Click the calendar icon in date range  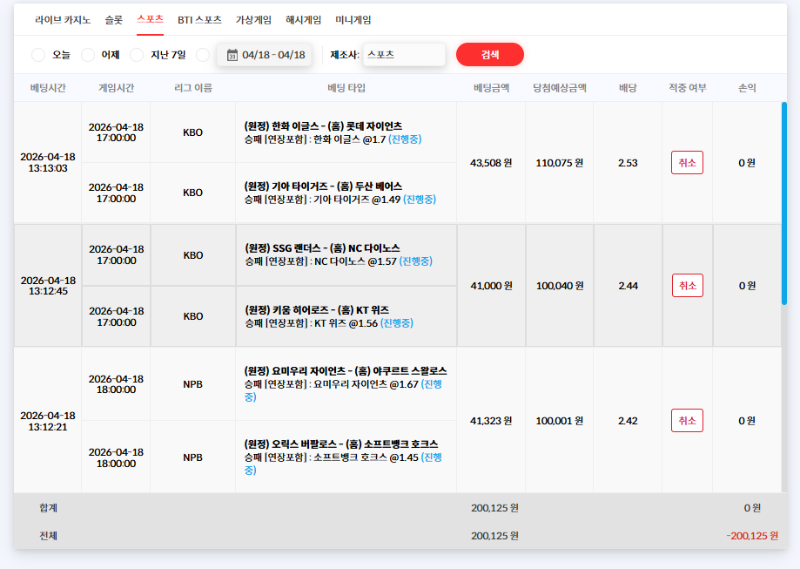tap(231, 55)
